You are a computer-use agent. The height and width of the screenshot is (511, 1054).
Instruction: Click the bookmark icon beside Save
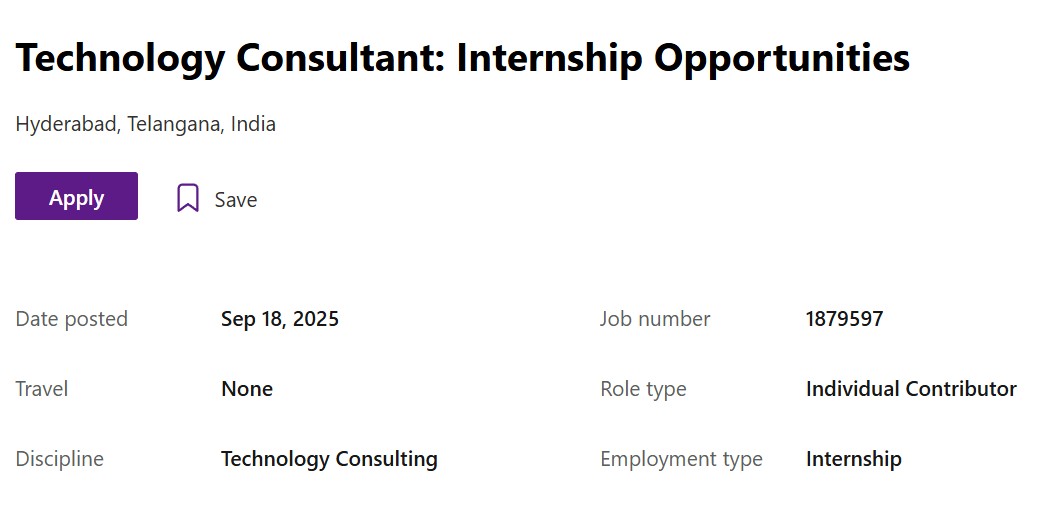click(187, 198)
